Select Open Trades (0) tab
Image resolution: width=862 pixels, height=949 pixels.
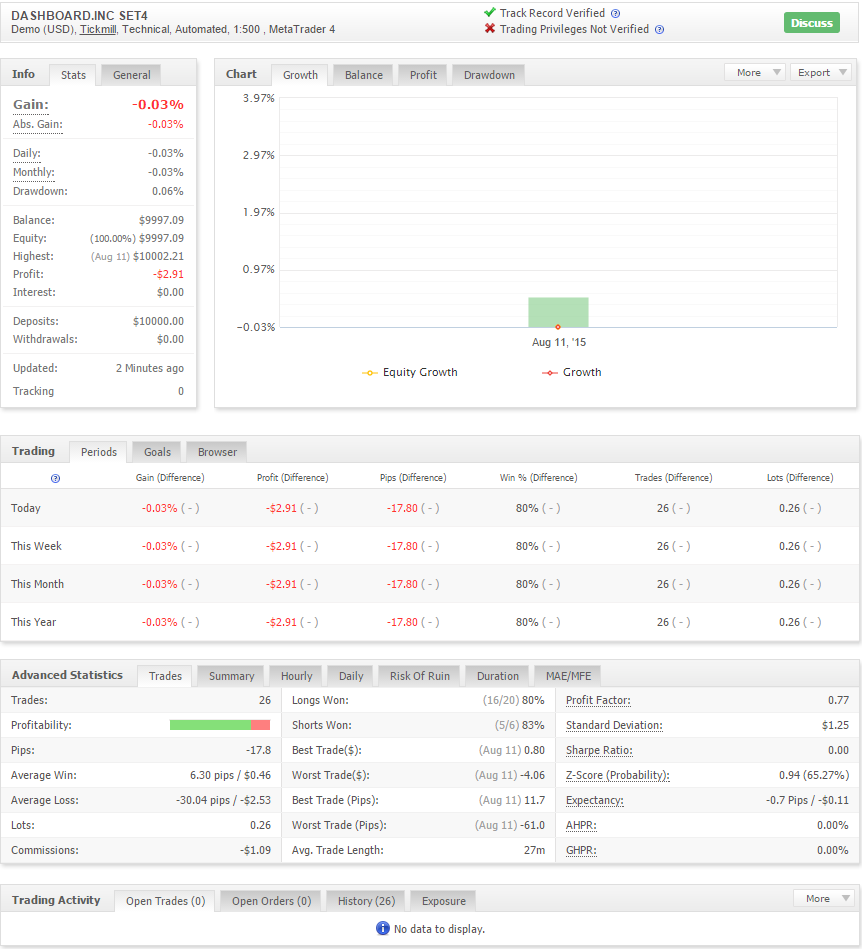tap(165, 901)
